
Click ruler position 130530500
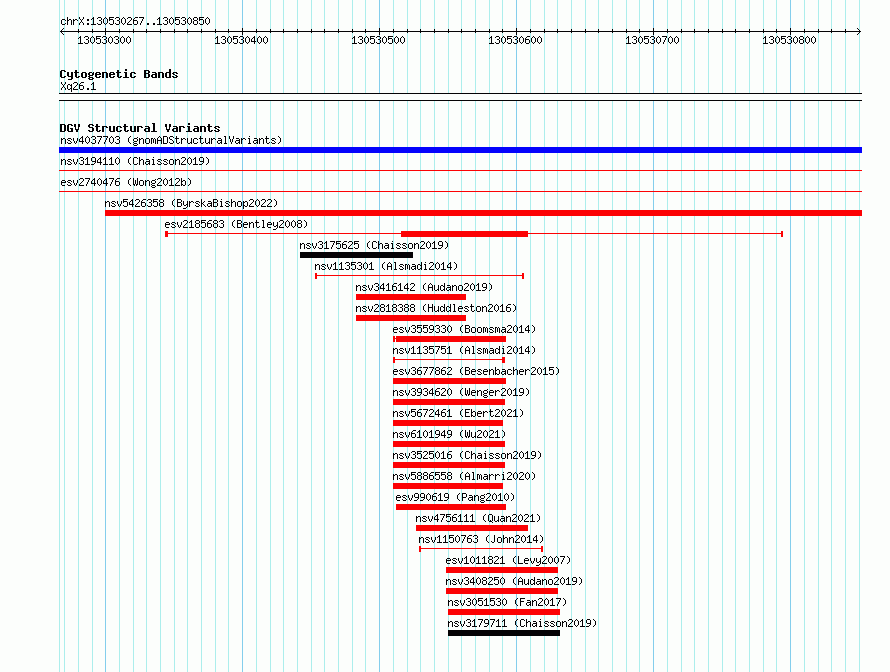[x=379, y=40]
